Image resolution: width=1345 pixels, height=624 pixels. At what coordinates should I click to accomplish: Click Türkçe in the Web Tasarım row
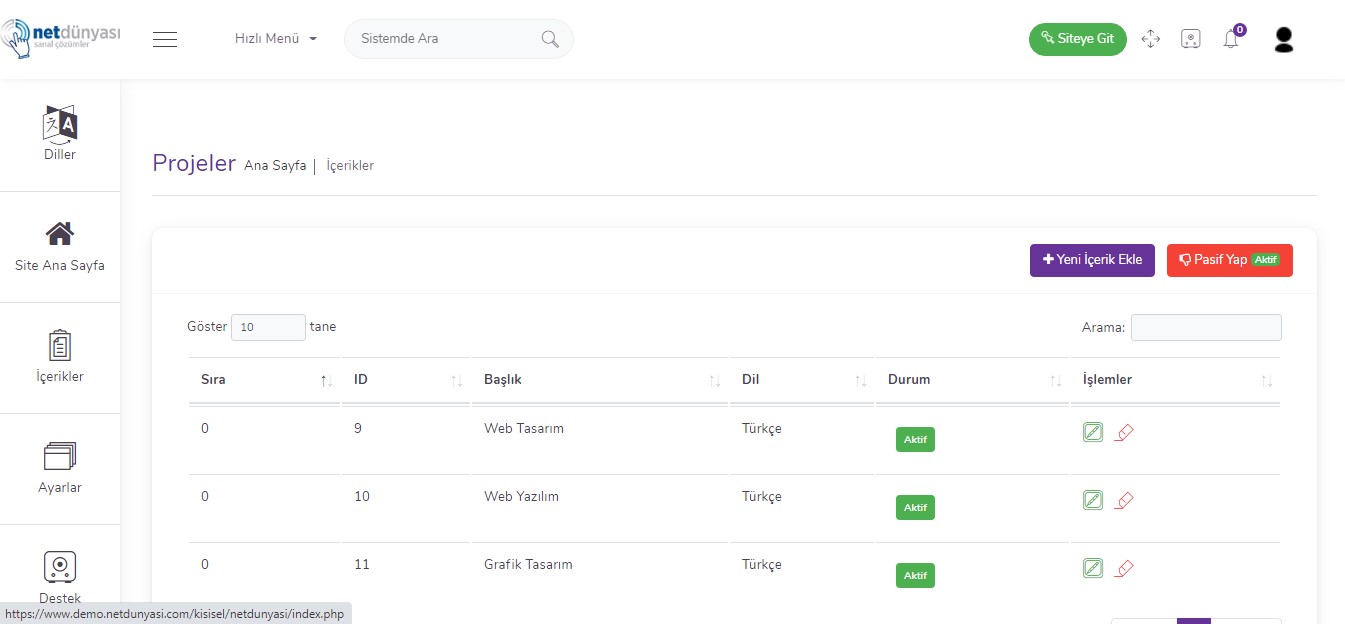[x=762, y=428]
